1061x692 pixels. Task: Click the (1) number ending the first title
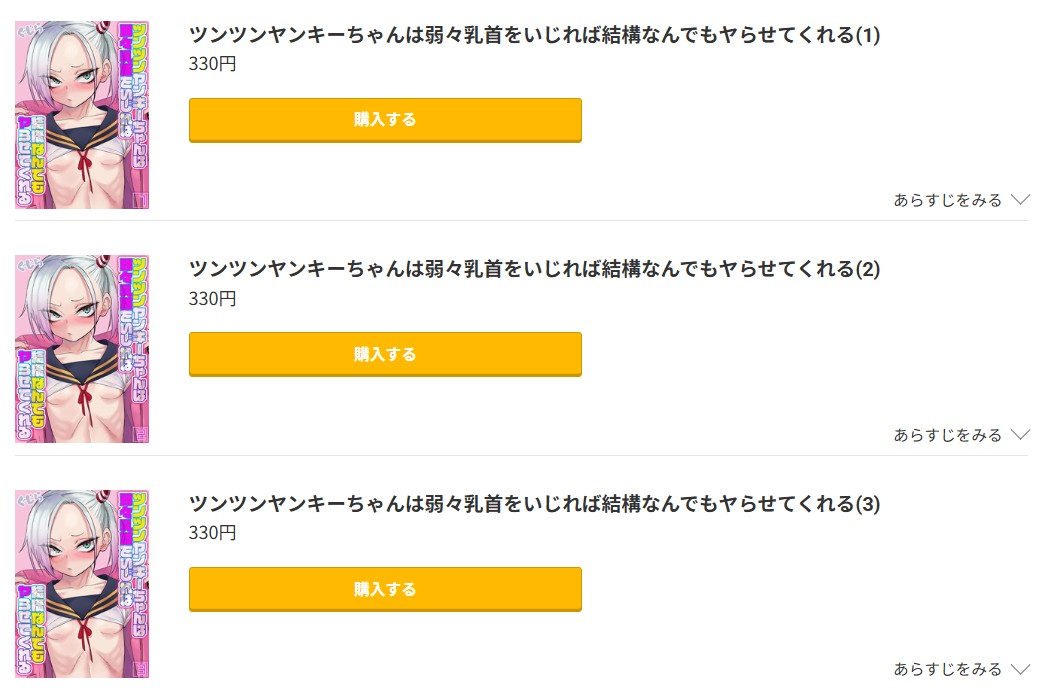point(868,35)
